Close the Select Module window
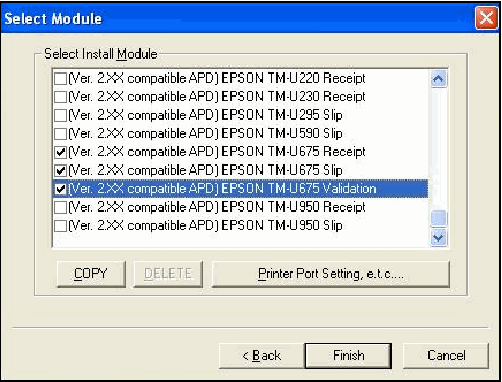This screenshot has width=502, height=382. (x=486, y=18)
